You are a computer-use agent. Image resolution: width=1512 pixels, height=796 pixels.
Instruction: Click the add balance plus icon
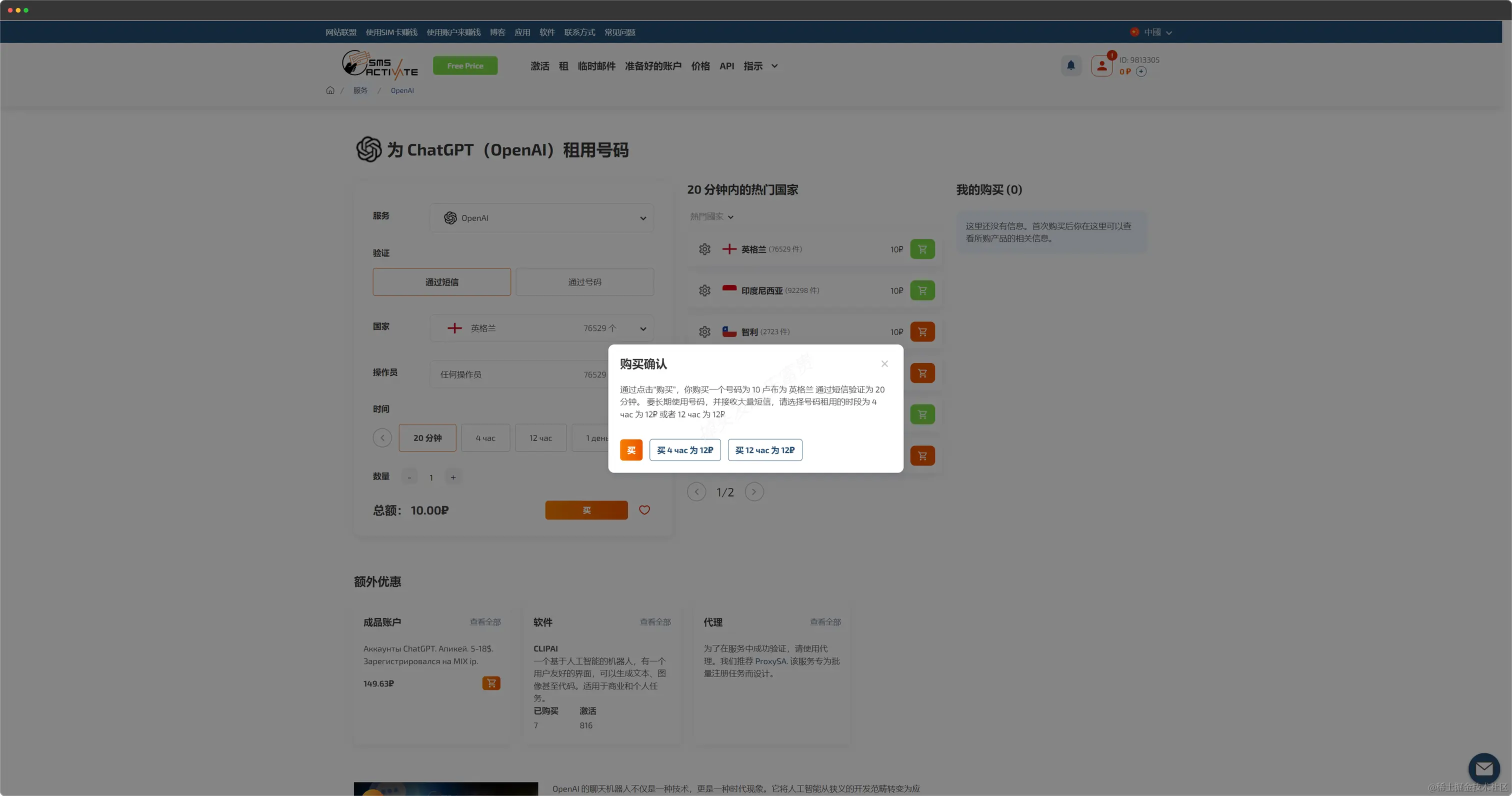pyautogui.click(x=1140, y=71)
